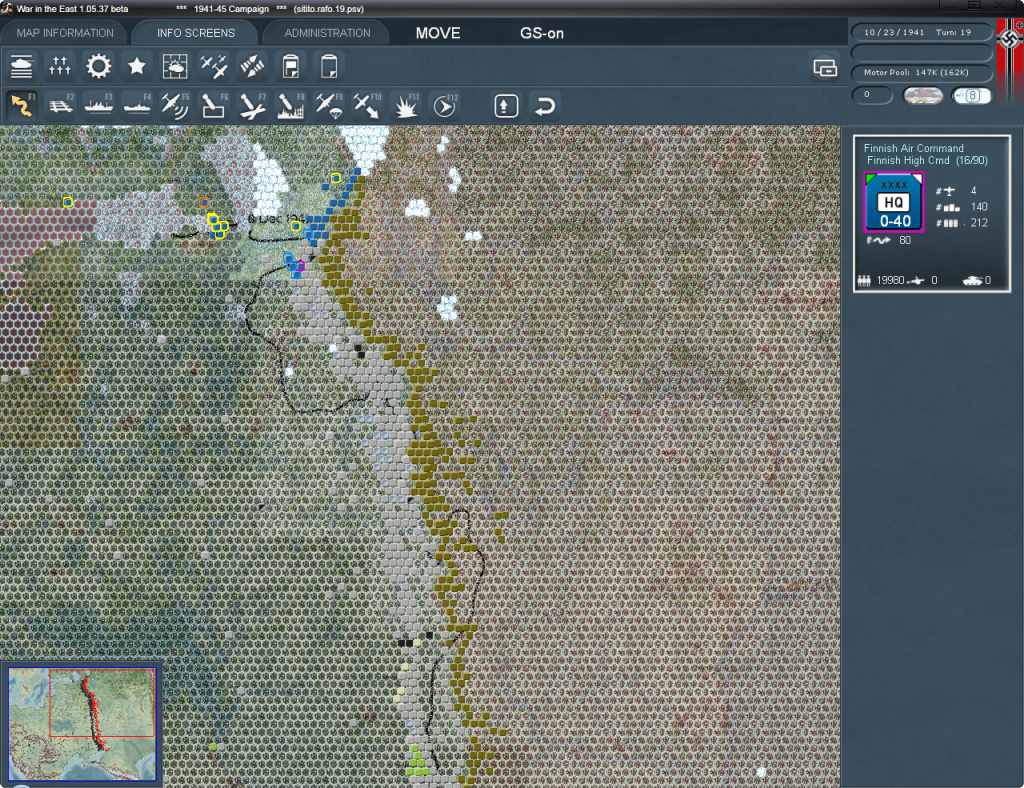Click the F11 explosion combat icon
Image resolution: width=1024 pixels, height=788 pixels.
point(406,105)
